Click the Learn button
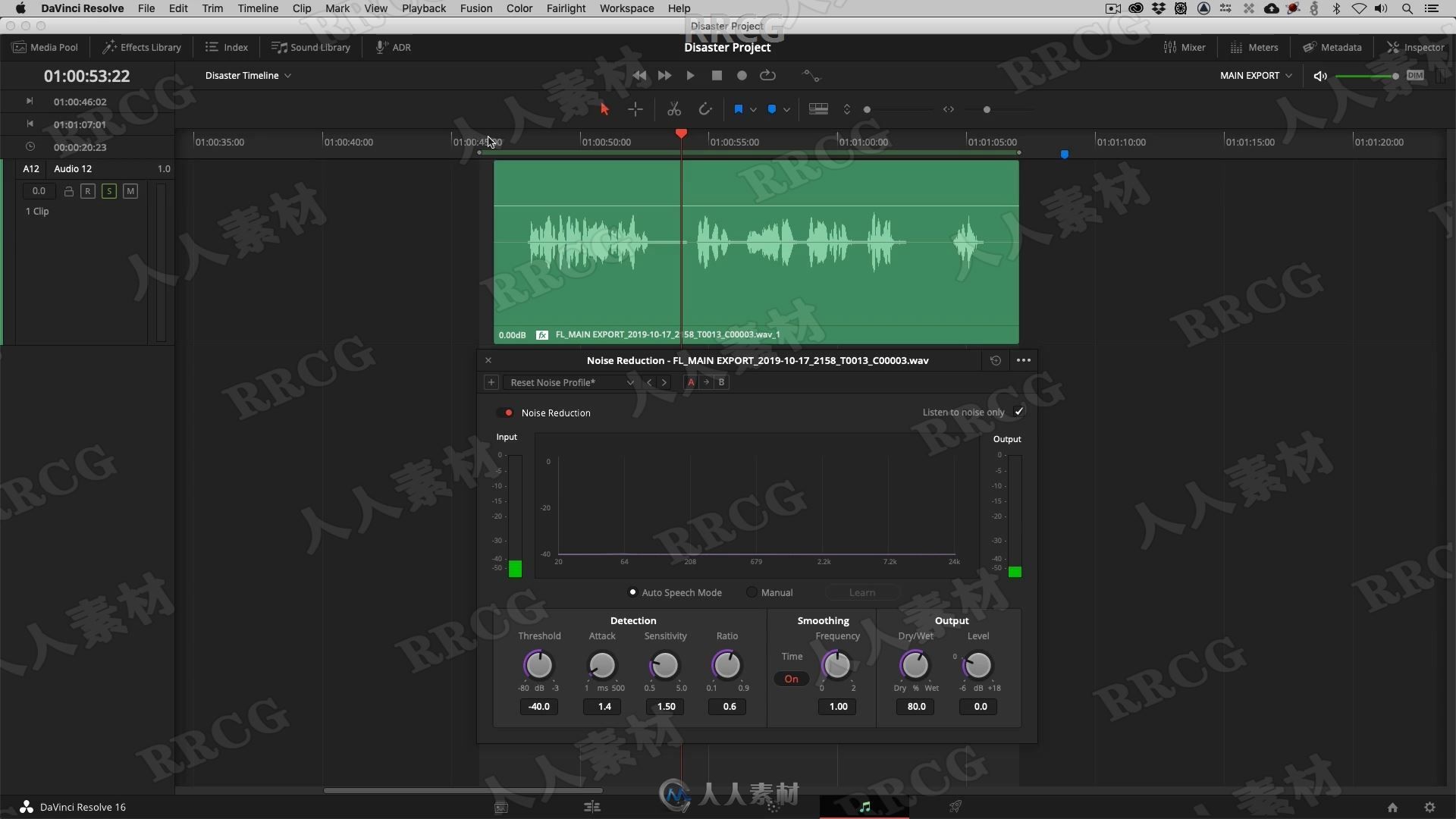The width and height of the screenshot is (1456, 819). click(862, 592)
